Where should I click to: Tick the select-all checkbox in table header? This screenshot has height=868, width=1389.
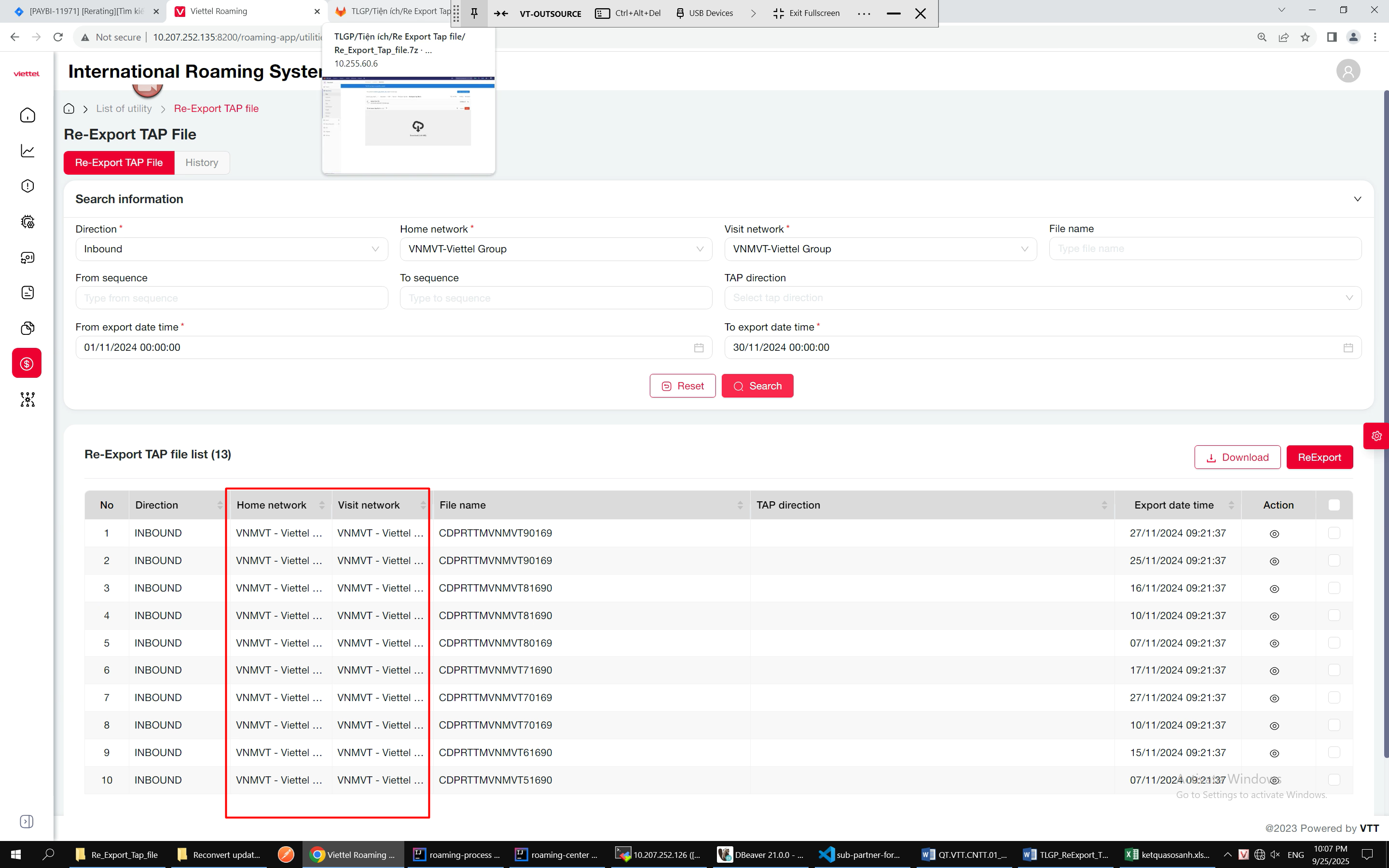(x=1334, y=505)
